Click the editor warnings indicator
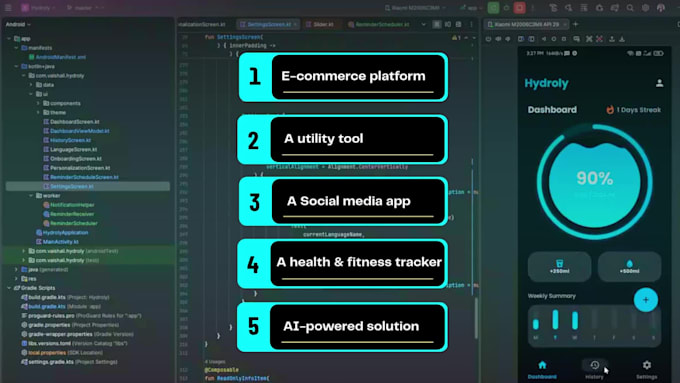This screenshot has height=383, width=680. click(457, 38)
